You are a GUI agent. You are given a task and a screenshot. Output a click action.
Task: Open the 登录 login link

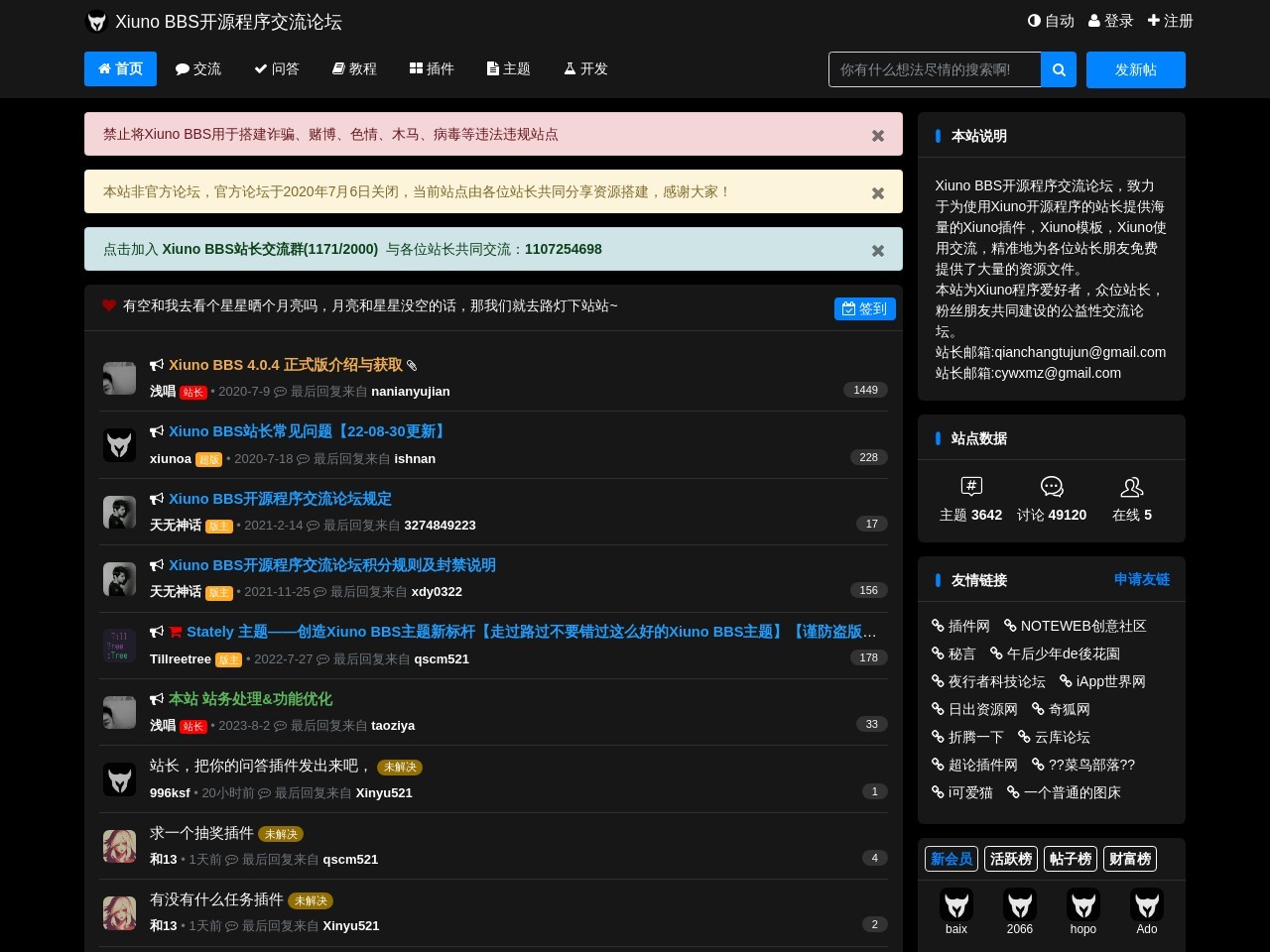point(1110,21)
